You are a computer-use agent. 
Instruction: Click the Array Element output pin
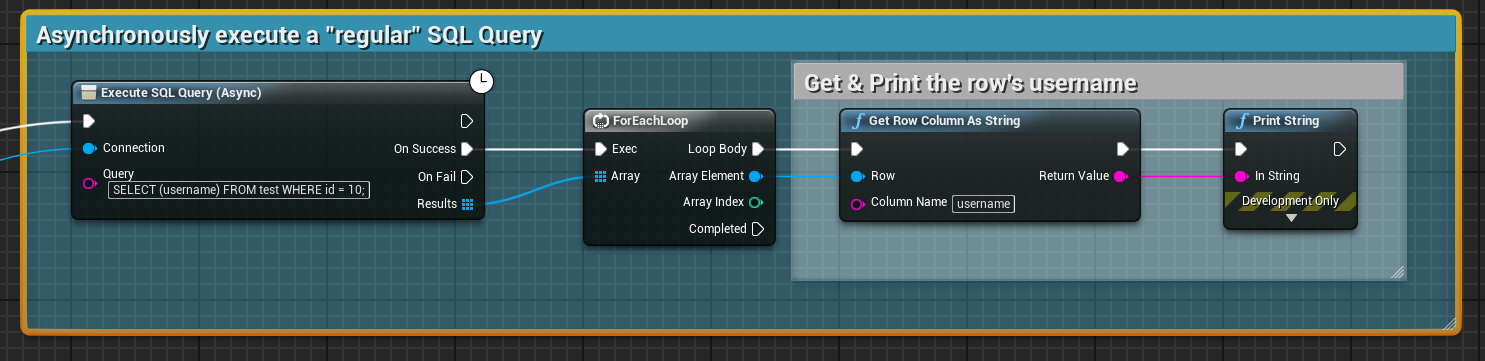click(756, 176)
